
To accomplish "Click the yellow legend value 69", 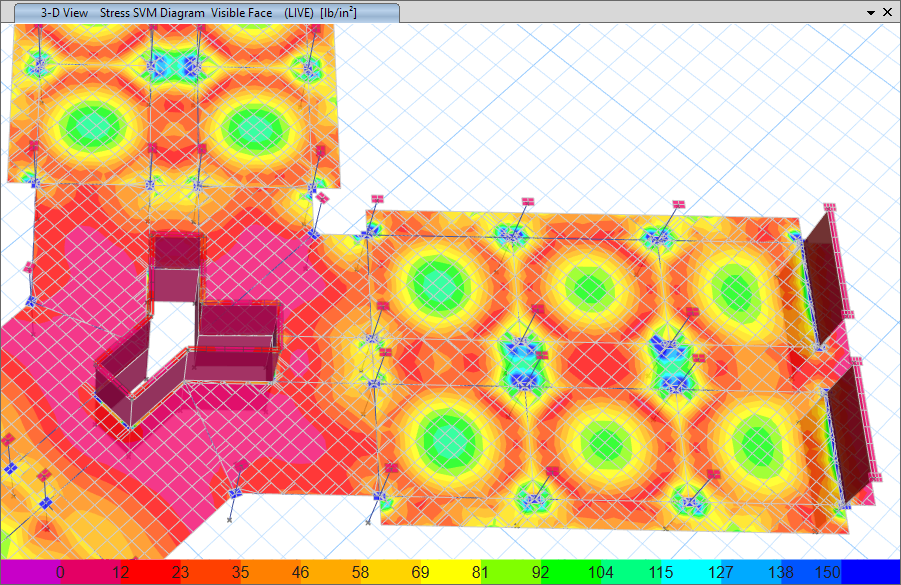I will point(420,572).
